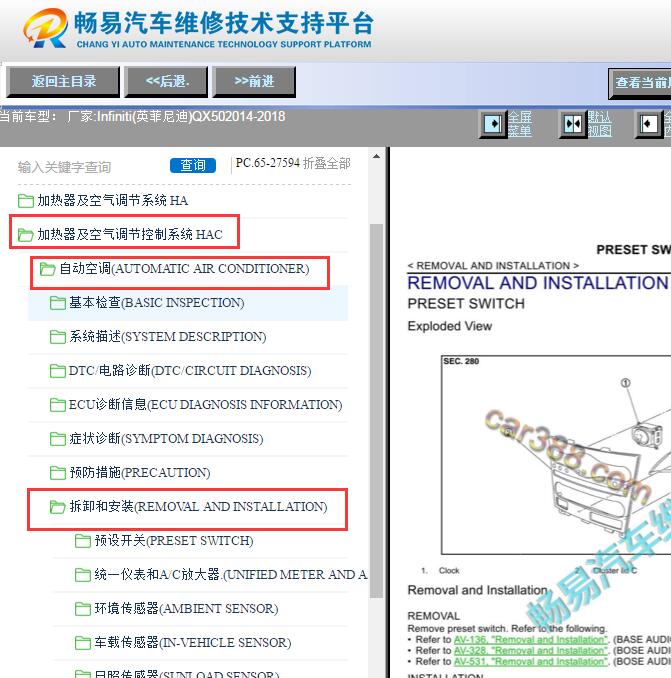Click the third layout icon at right edge

pyautogui.click(x=649, y=124)
